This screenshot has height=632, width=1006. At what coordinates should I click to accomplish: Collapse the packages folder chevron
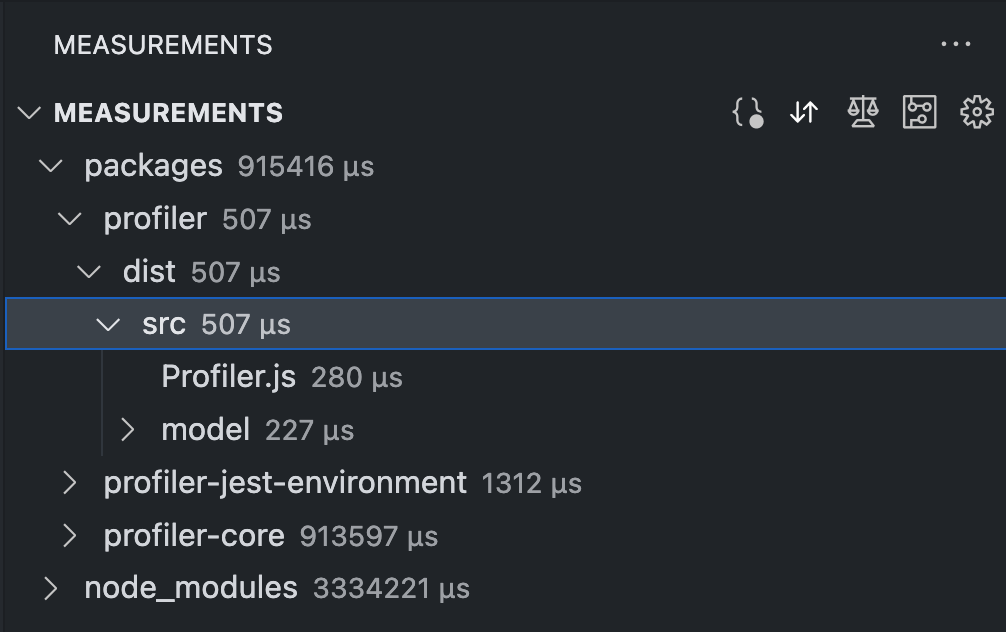50,166
